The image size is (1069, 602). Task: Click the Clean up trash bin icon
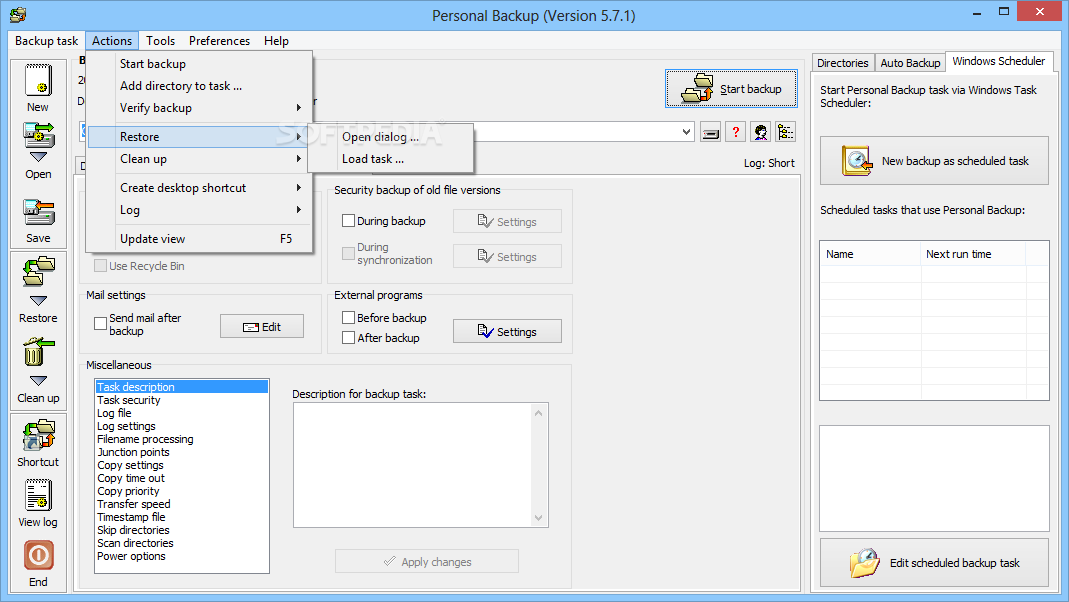tap(38, 352)
